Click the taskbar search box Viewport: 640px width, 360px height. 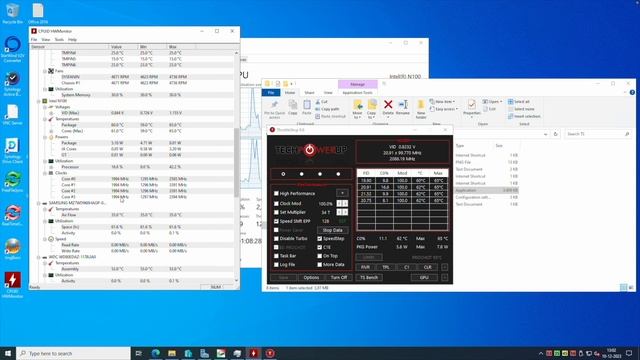click(x=73, y=353)
